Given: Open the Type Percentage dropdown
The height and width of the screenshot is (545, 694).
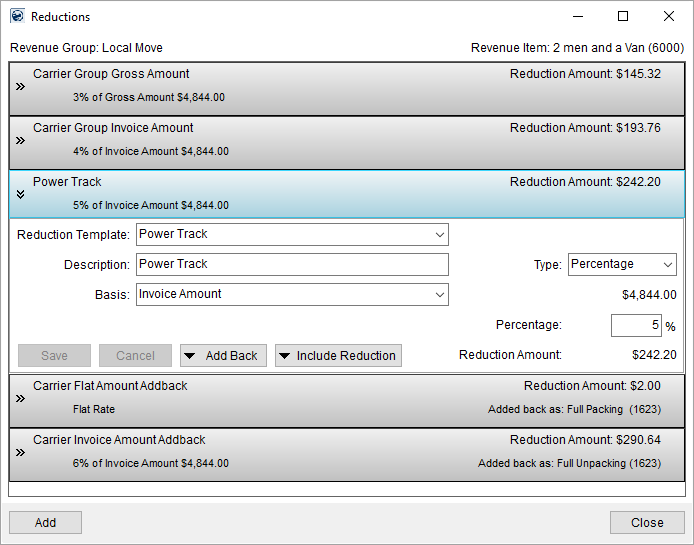Looking at the screenshot, I should 667,264.
